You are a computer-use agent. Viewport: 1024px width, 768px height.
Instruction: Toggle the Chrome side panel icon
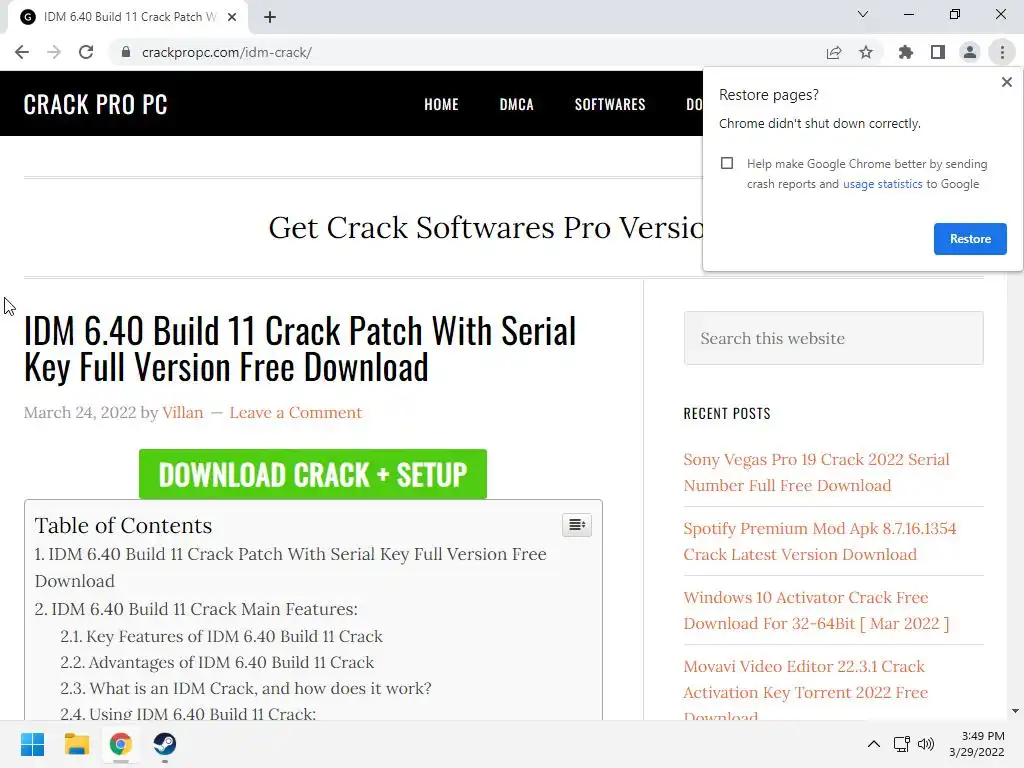(x=938, y=52)
